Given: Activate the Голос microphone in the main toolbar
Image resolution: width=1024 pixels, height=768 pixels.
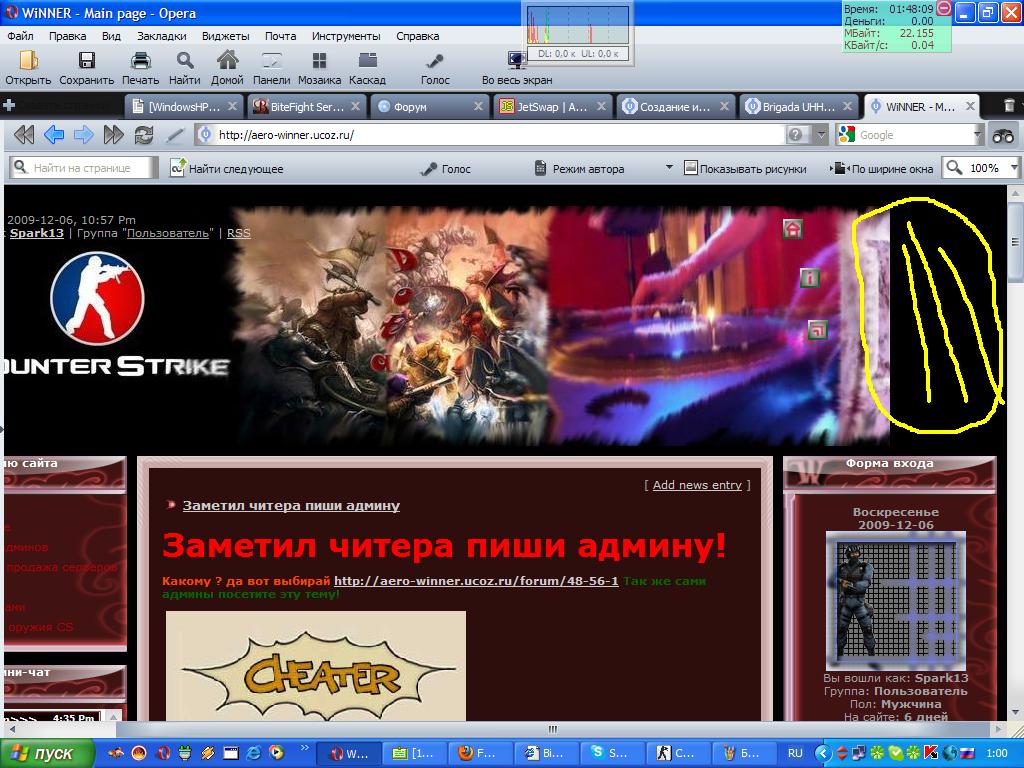Looking at the screenshot, I should [435, 69].
